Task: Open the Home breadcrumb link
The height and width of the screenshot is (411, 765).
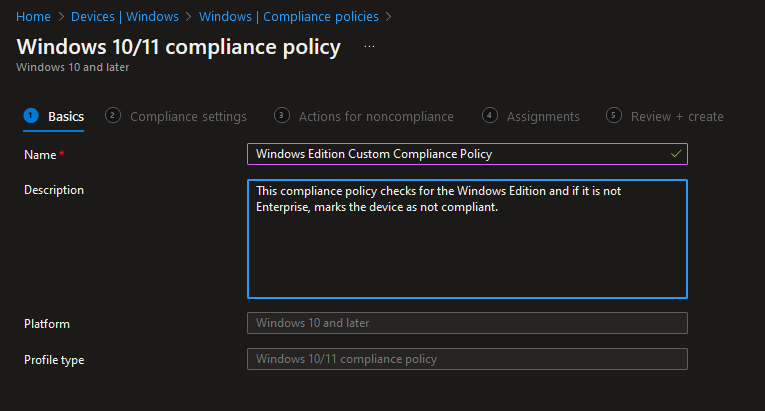Action: pos(33,17)
